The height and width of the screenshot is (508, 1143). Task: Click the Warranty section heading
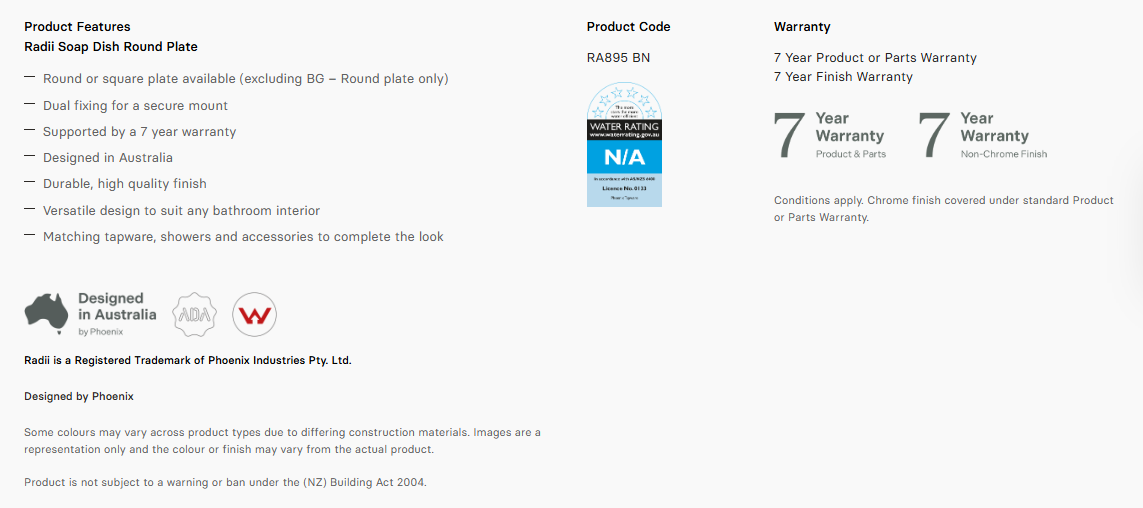click(x=802, y=27)
